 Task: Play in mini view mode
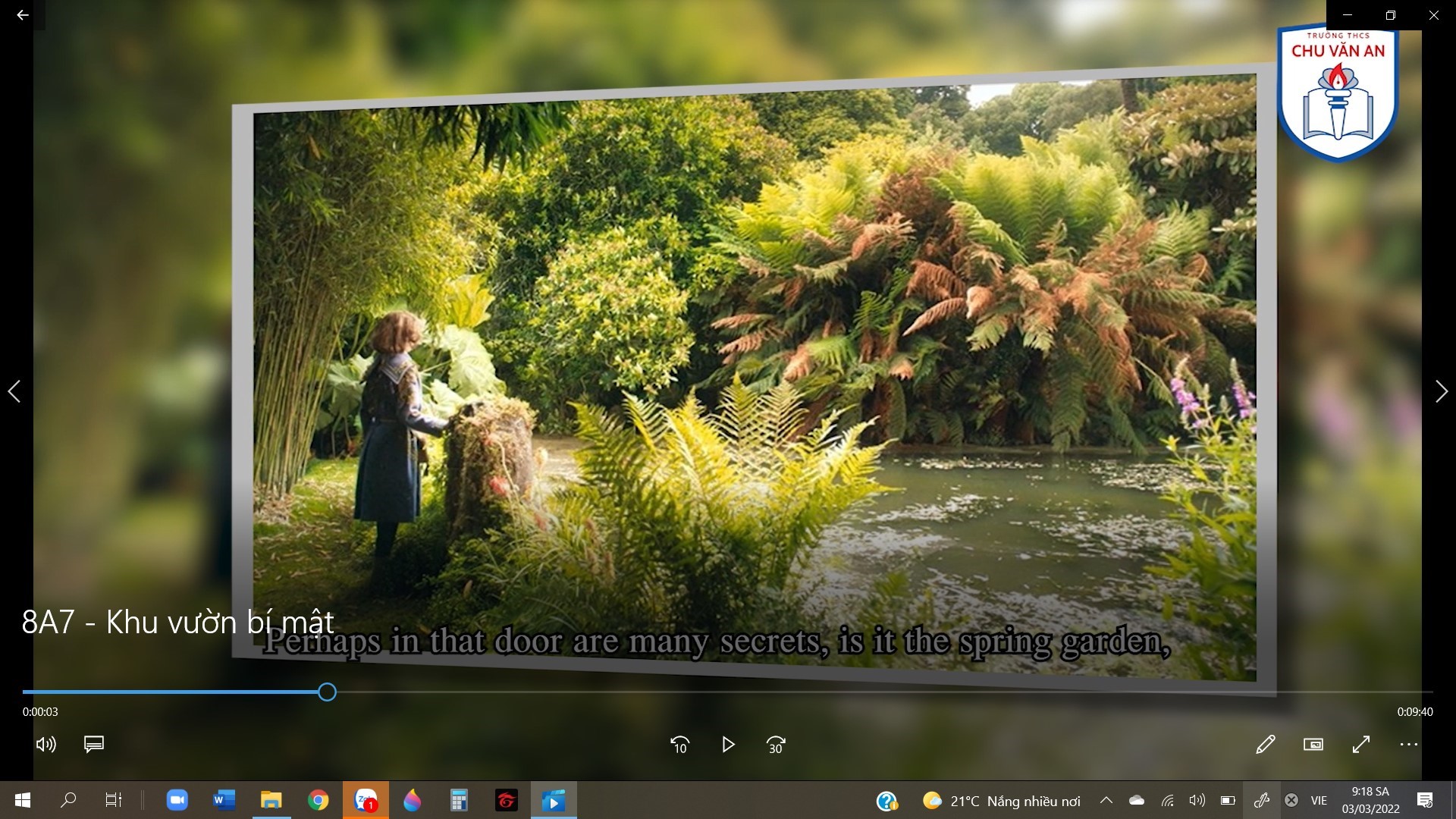coord(1313,745)
